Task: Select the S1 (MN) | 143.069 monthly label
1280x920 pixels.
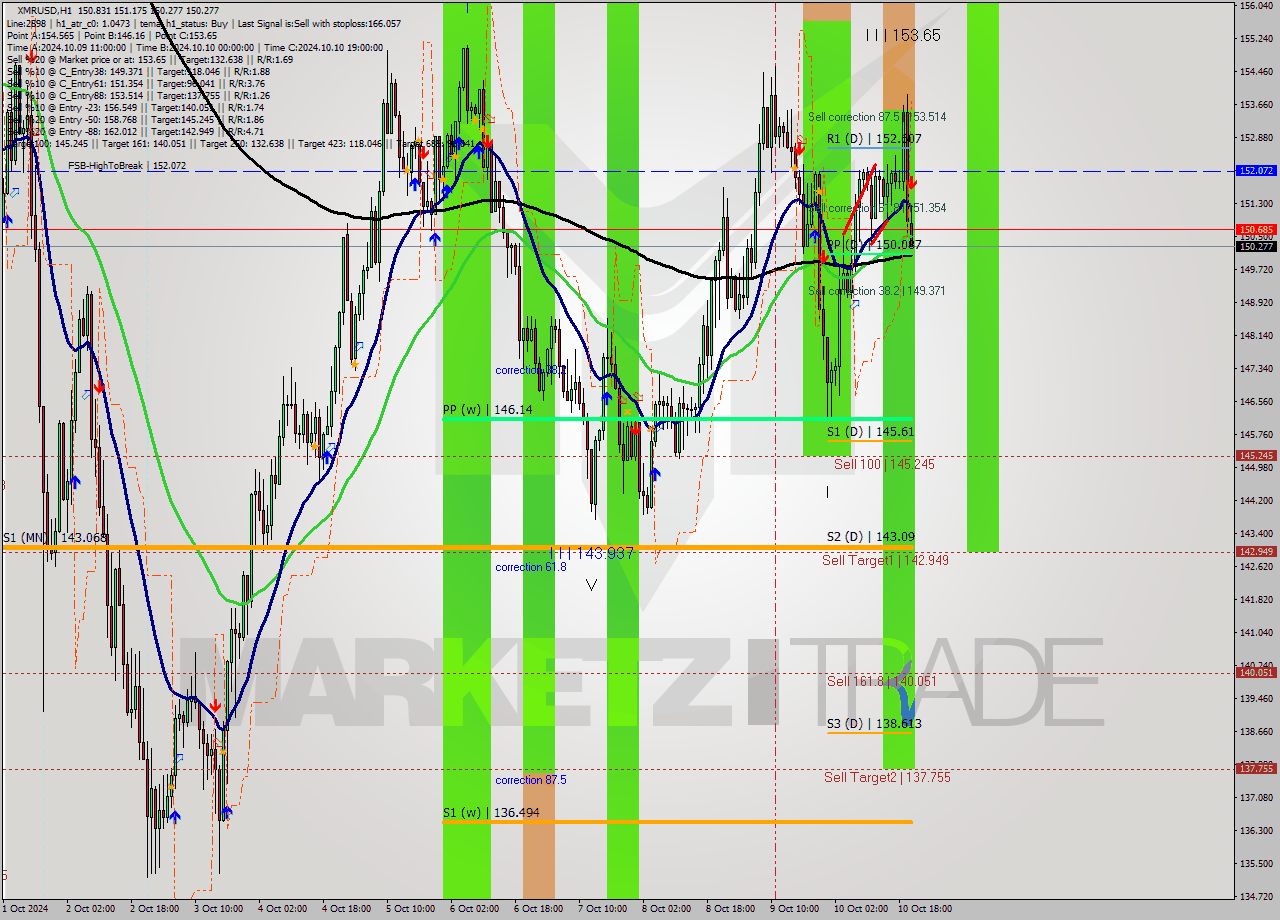Action: pyautogui.click(x=54, y=538)
